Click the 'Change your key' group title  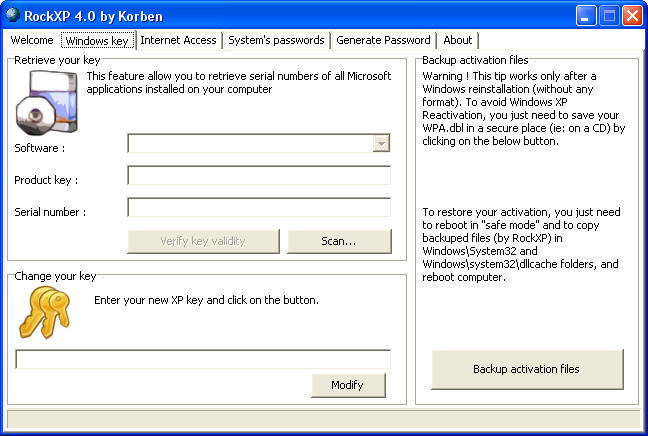click(55, 276)
